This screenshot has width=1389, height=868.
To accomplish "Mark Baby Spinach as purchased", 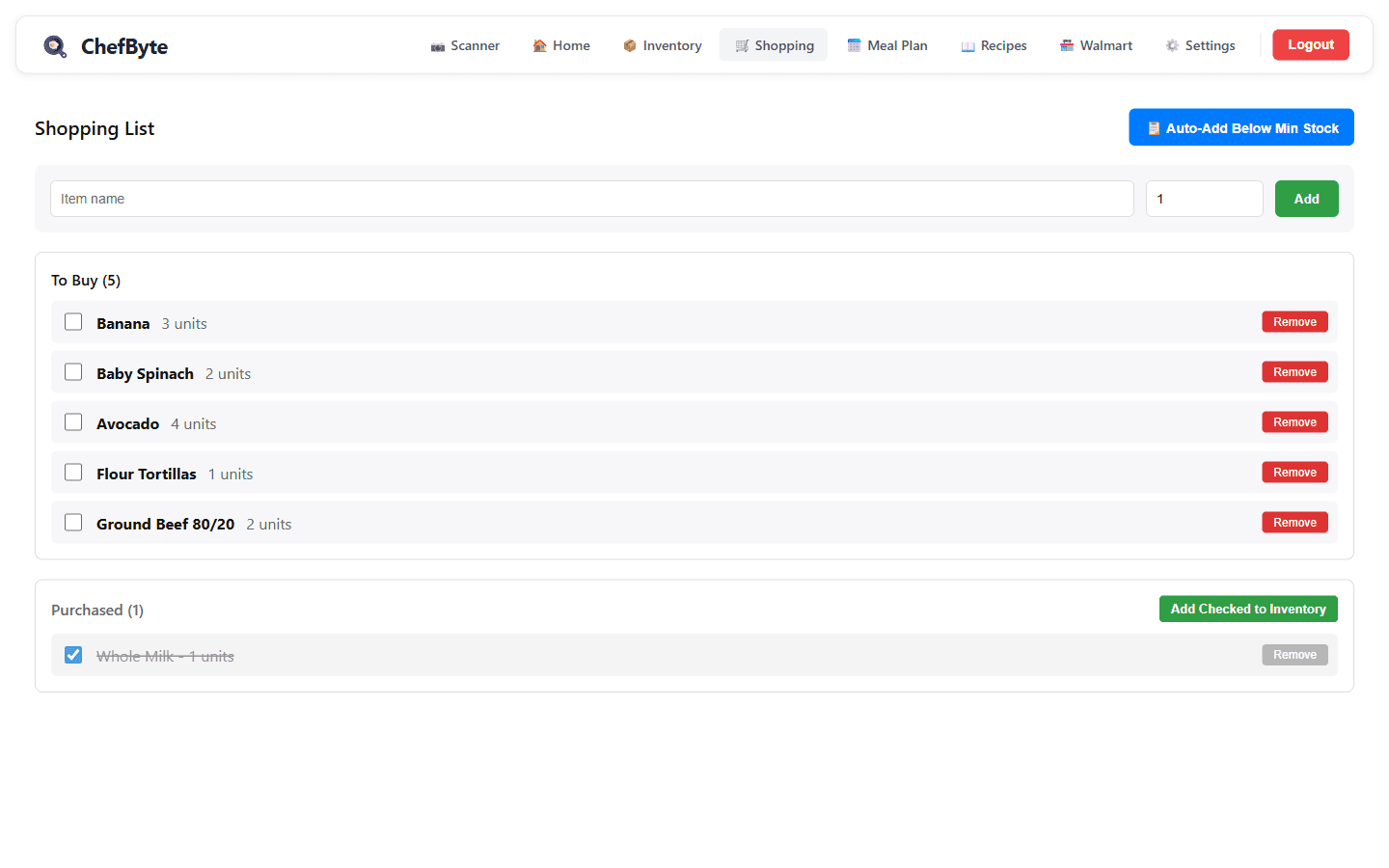I will (x=73, y=372).
